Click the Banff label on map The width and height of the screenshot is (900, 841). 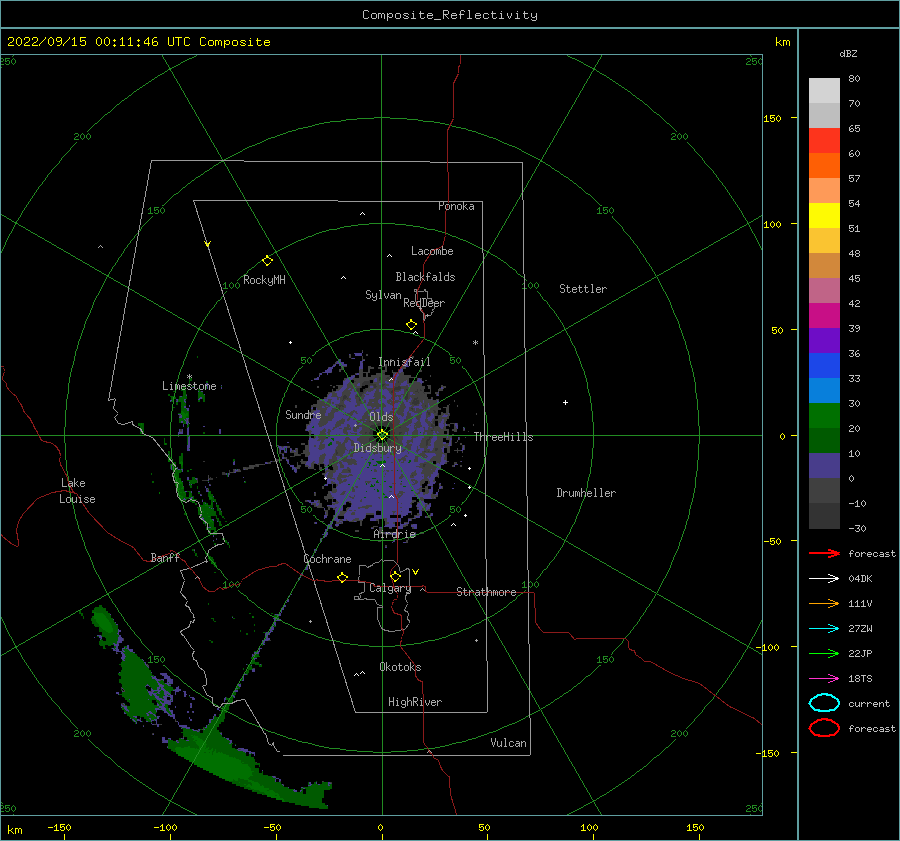165,558
